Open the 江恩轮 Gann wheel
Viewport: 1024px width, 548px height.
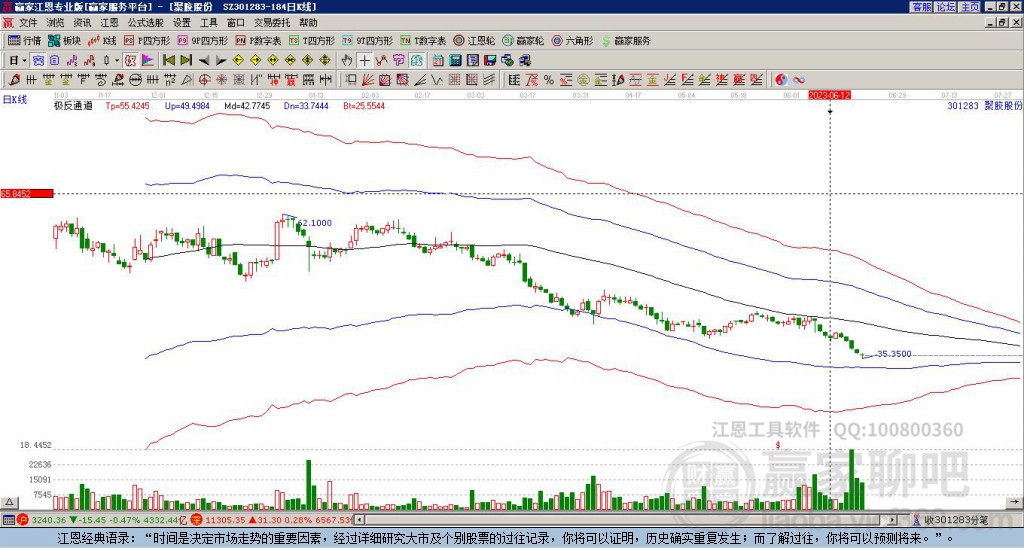click(474, 40)
